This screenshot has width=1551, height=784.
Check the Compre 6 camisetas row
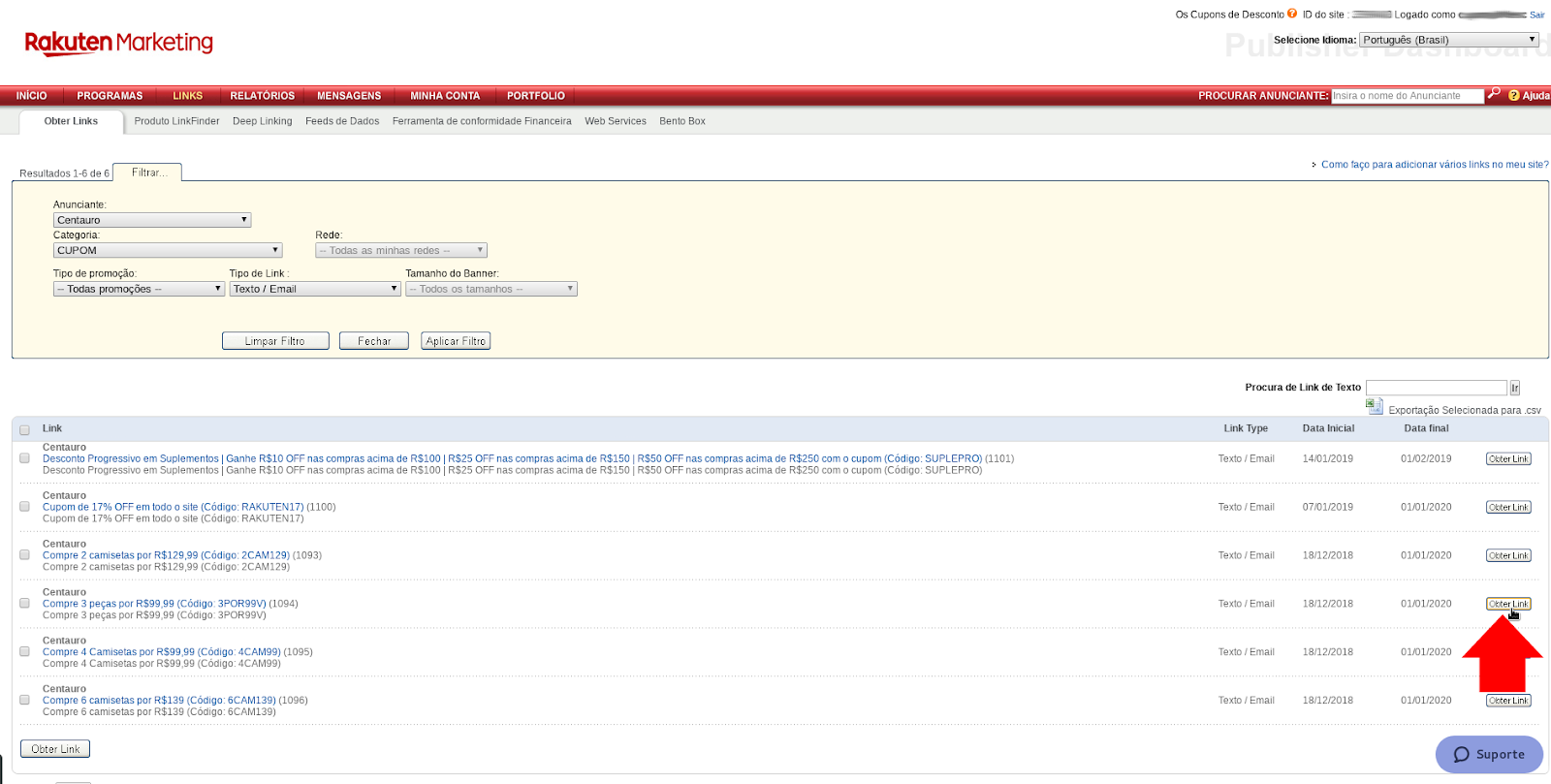click(25, 700)
